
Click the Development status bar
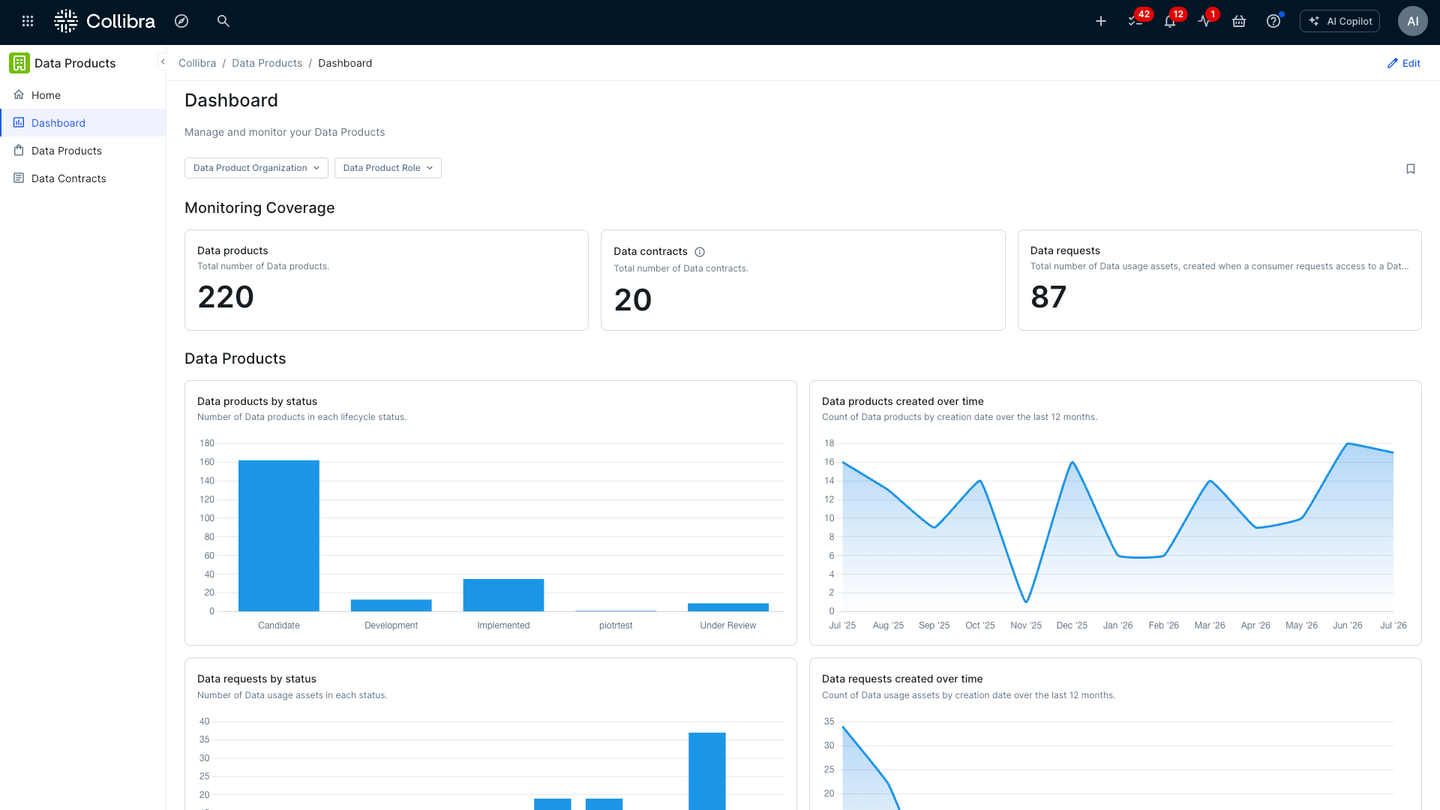[391, 605]
